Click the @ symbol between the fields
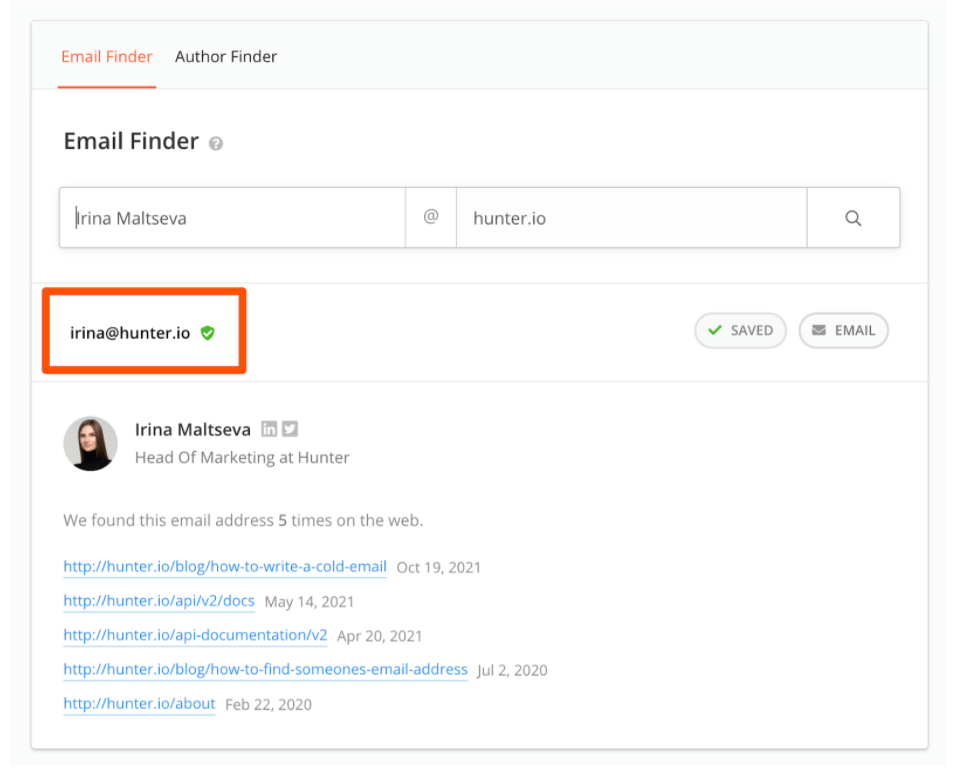This screenshot has width=956, height=772. coord(431,217)
